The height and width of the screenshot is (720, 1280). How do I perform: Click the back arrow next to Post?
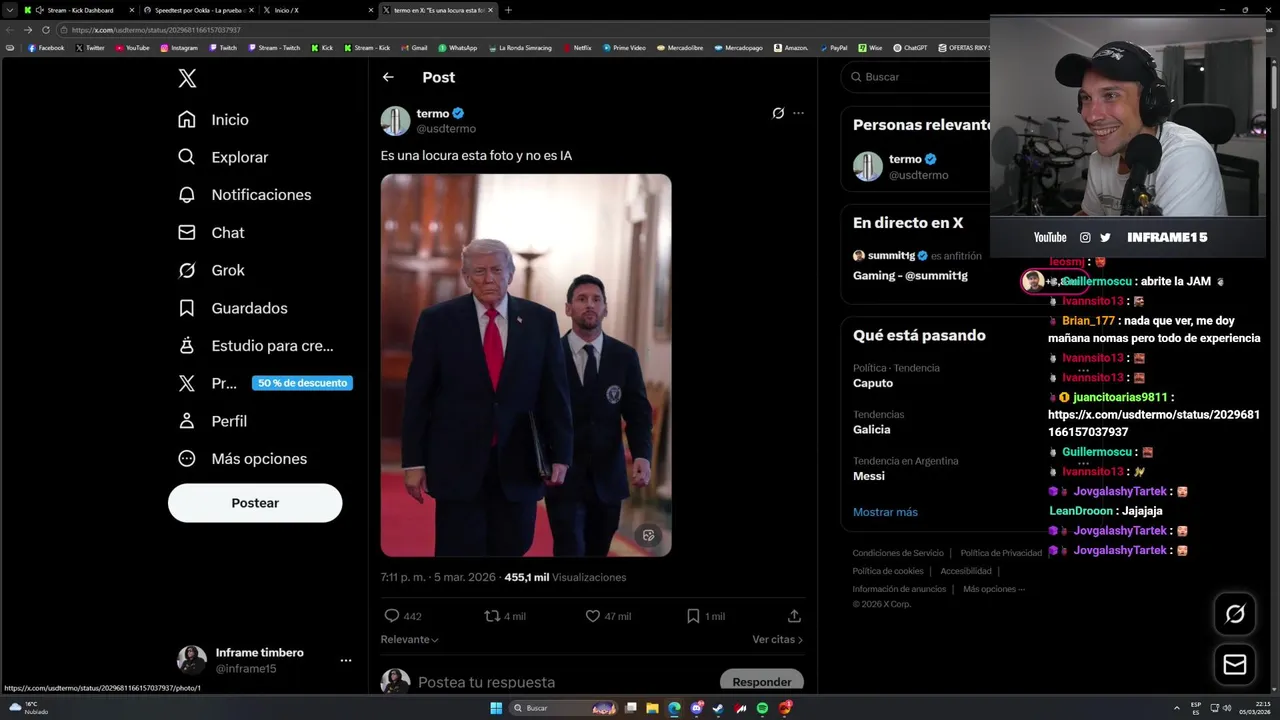tap(388, 77)
